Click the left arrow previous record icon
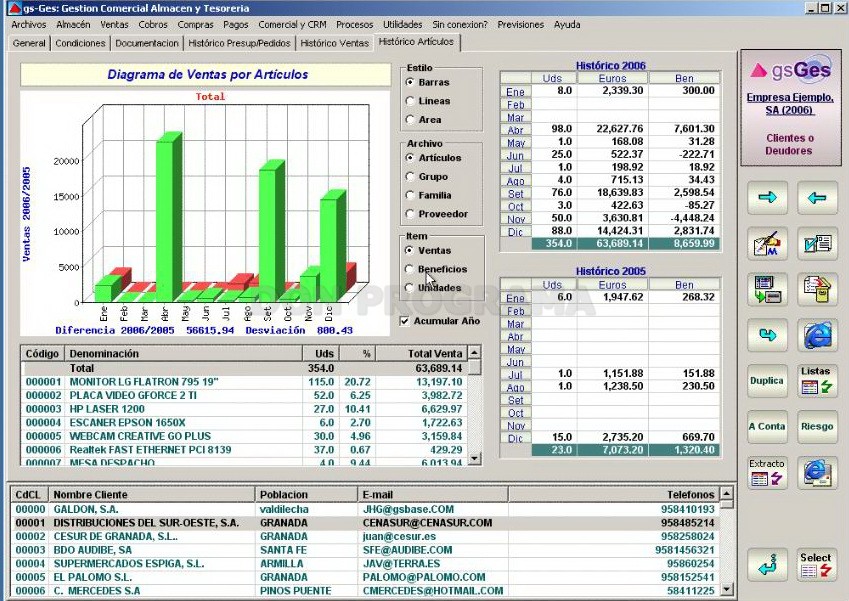This screenshot has width=849, height=601. [817, 198]
